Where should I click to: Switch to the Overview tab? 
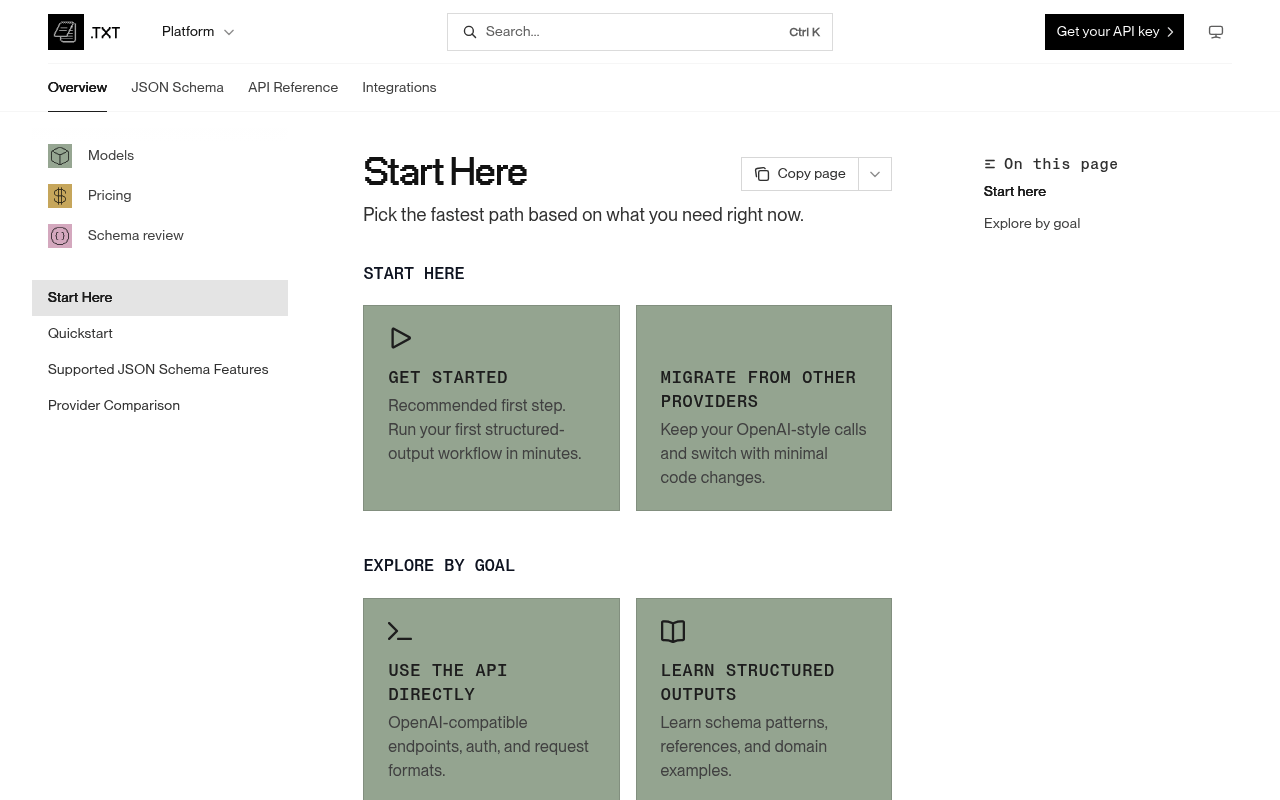(x=77, y=88)
